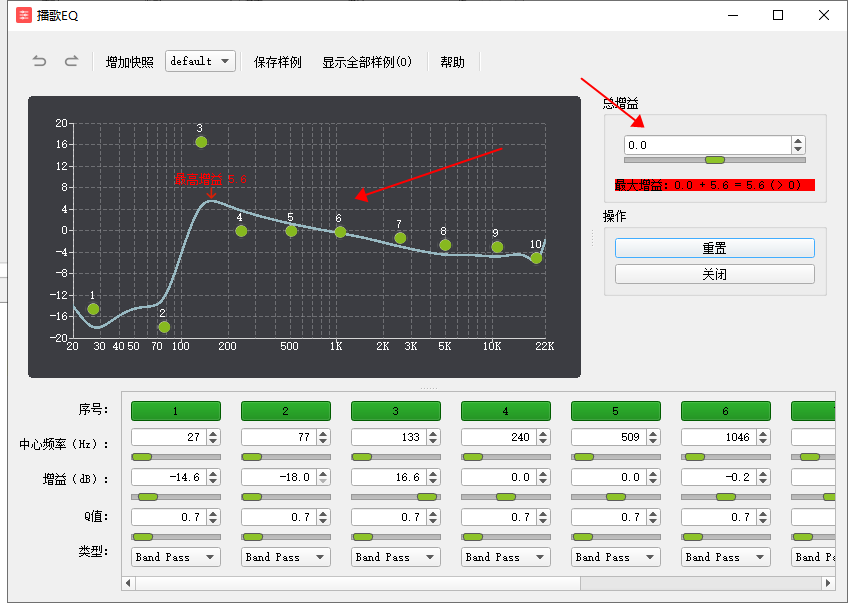
Task: Select EQ point 5 on the graph
Action: (291, 231)
